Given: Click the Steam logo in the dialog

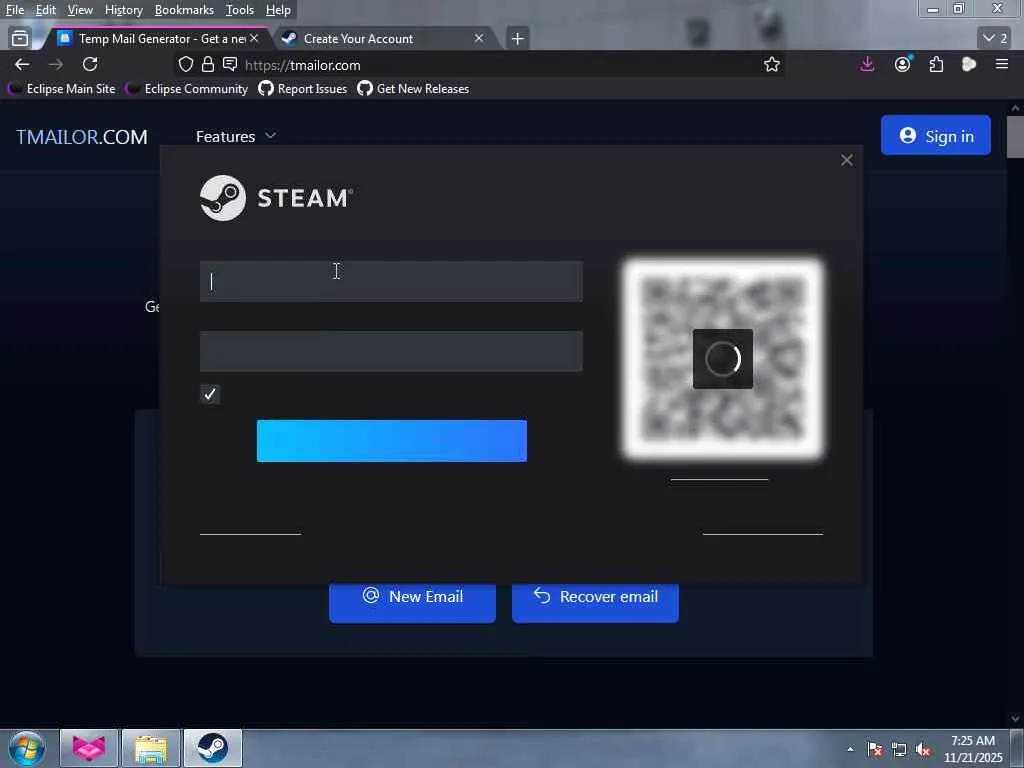Looking at the screenshot, I should coord(276,198).
